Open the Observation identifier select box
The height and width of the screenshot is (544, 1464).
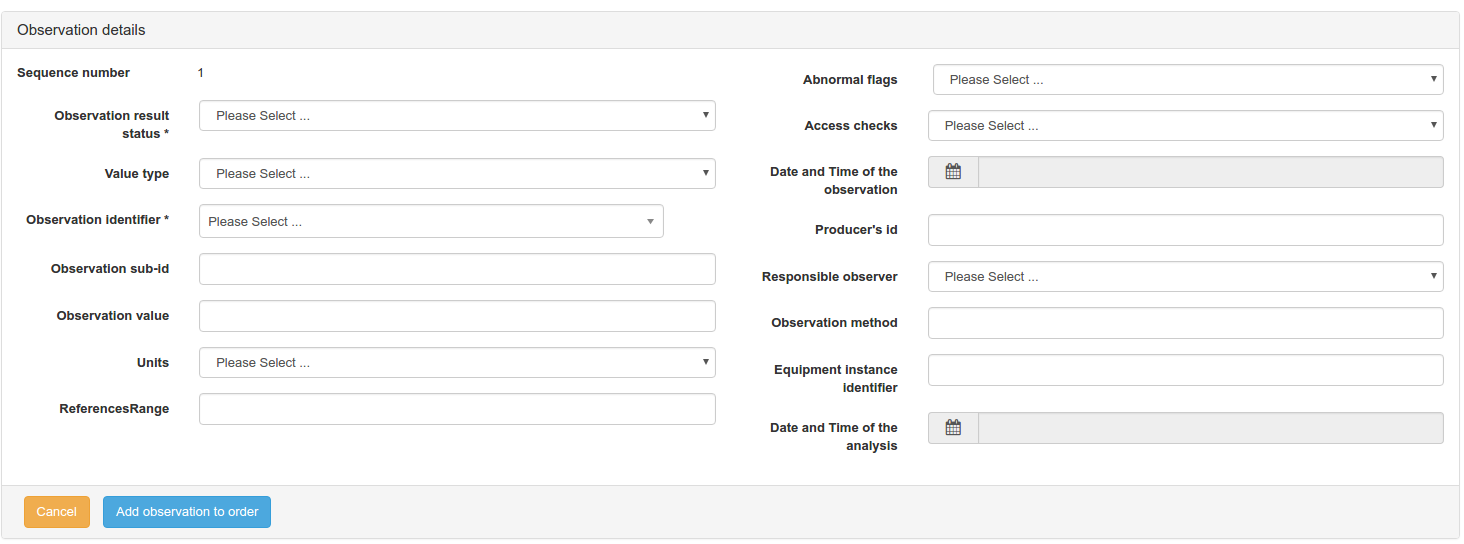(431, 222)
